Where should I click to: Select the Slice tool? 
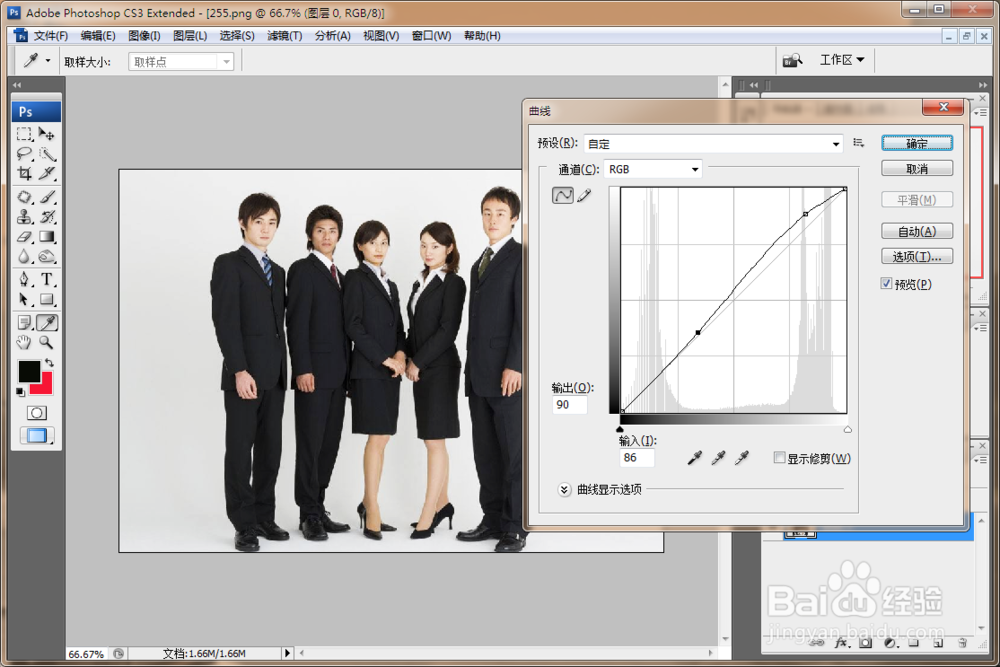(47, 173)
